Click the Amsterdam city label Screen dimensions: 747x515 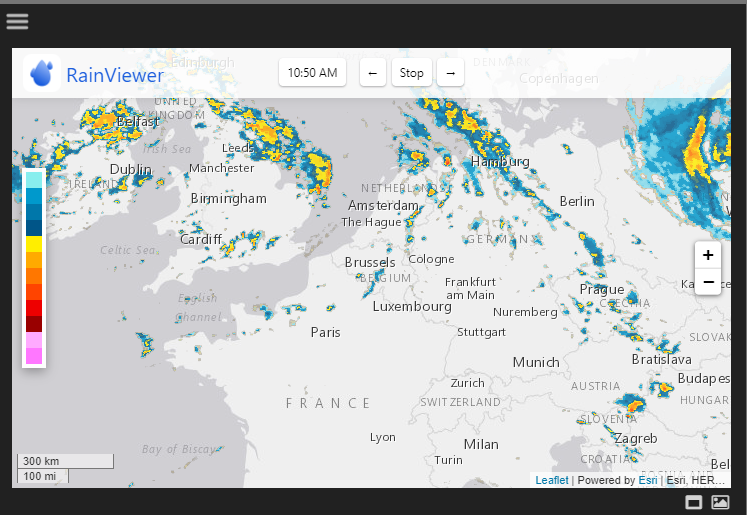pyautogui.click(x=383, y=205)
